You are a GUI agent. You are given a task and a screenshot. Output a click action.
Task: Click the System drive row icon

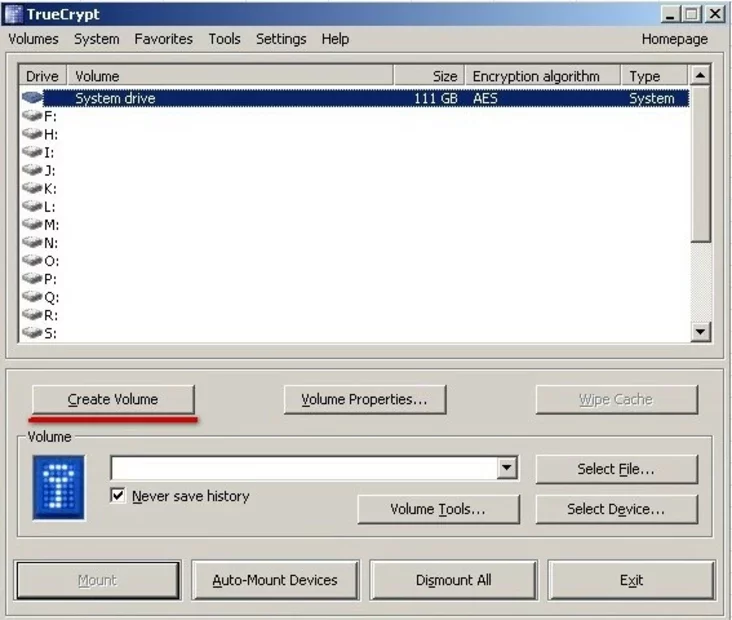32,98
